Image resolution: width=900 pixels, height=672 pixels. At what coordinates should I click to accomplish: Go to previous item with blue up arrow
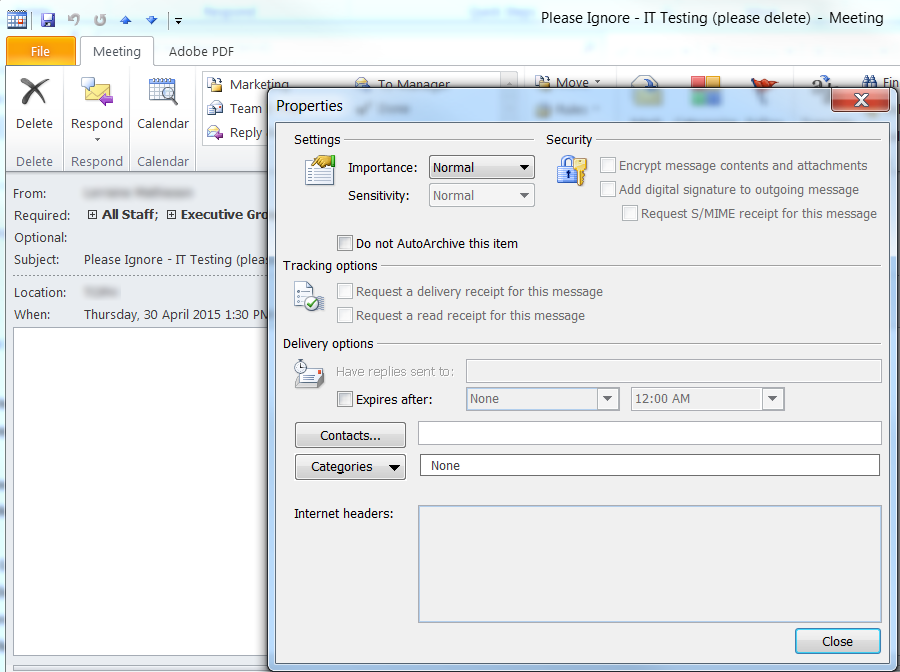pos(126,20)
